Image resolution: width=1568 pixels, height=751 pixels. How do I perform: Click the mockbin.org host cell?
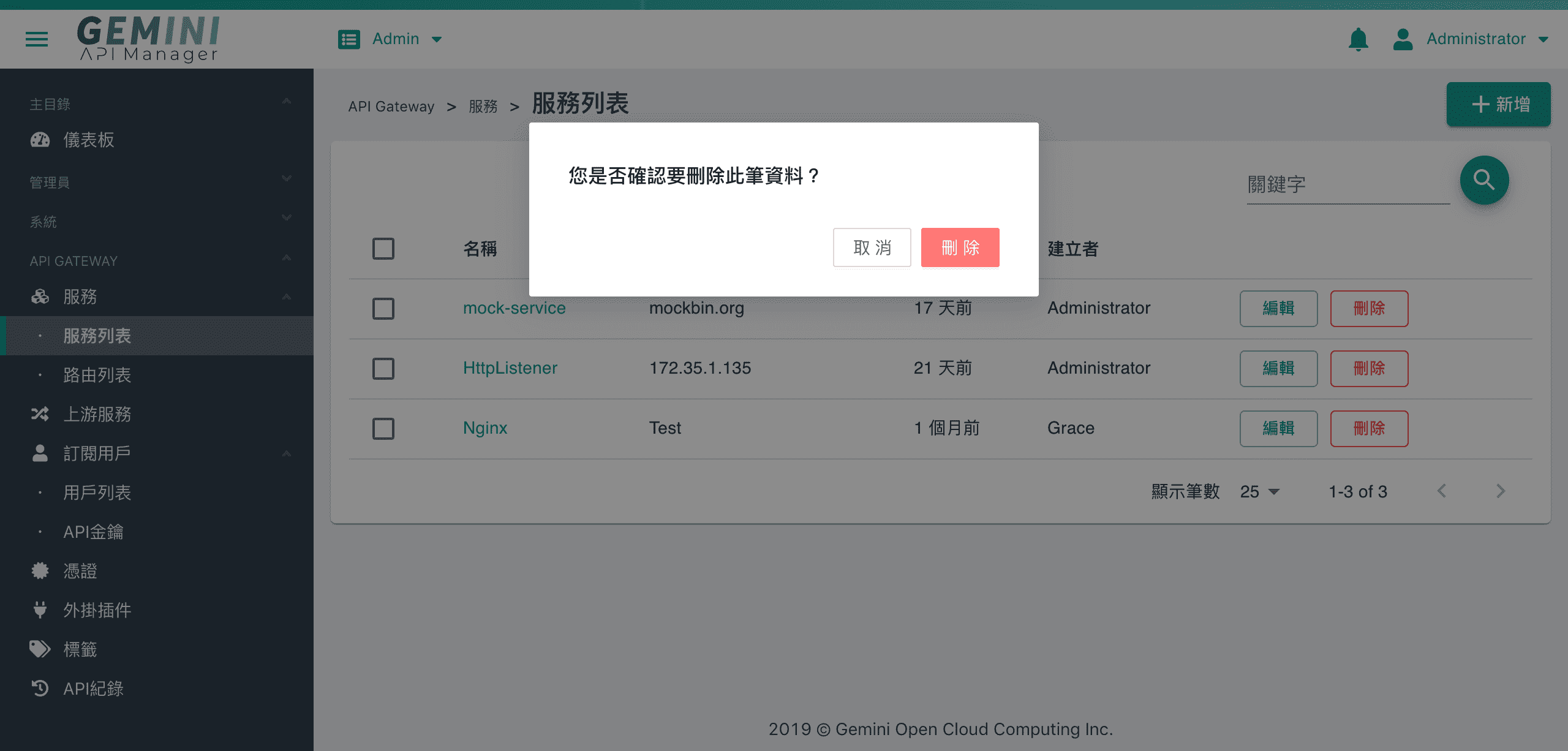[696, 308]
